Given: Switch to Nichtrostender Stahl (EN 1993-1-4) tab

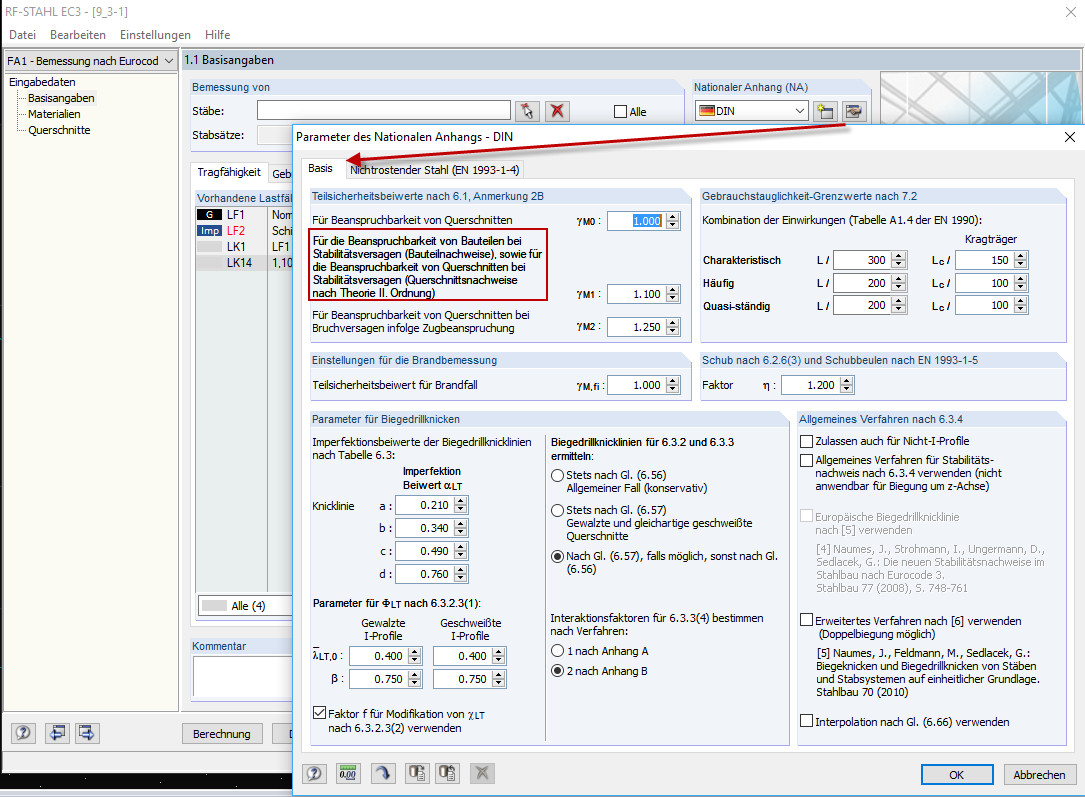Looking at the screenshot, I should (x=434, y=170).
